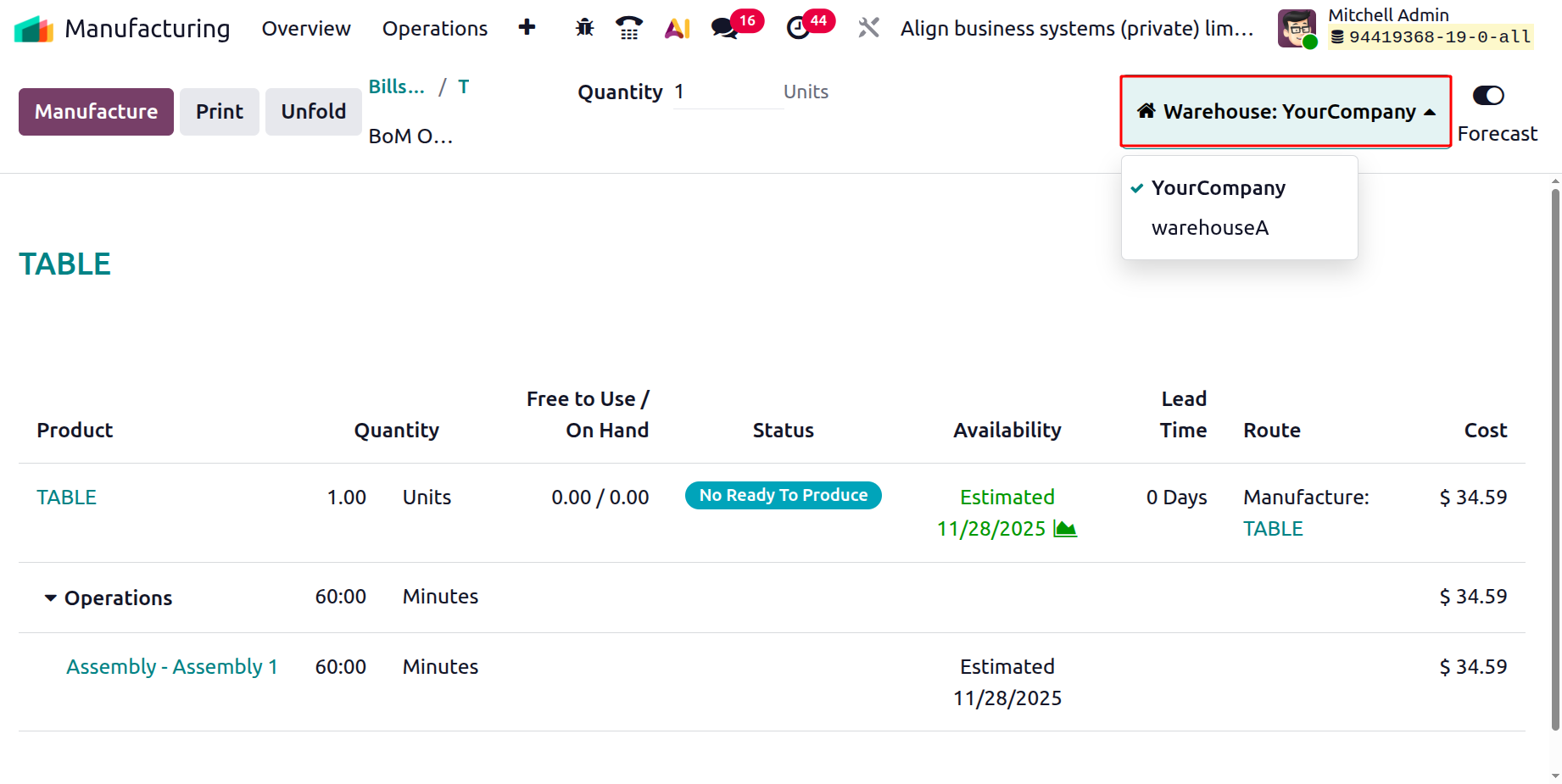Open the activities clock icon

point(798,28)
